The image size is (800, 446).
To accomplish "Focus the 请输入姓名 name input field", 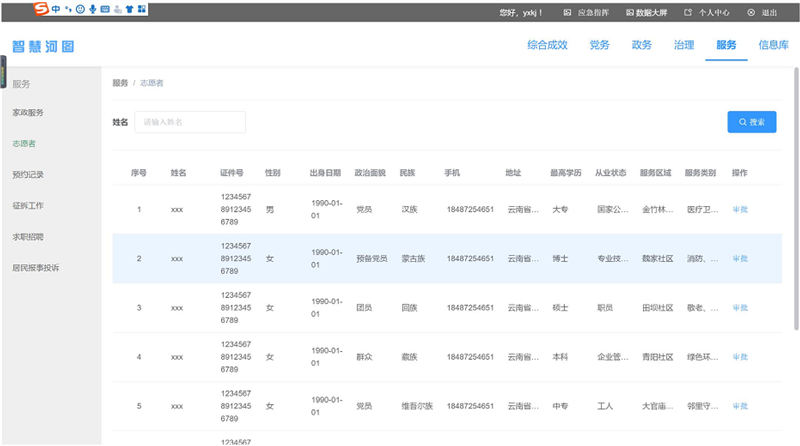I will point(190,122).
